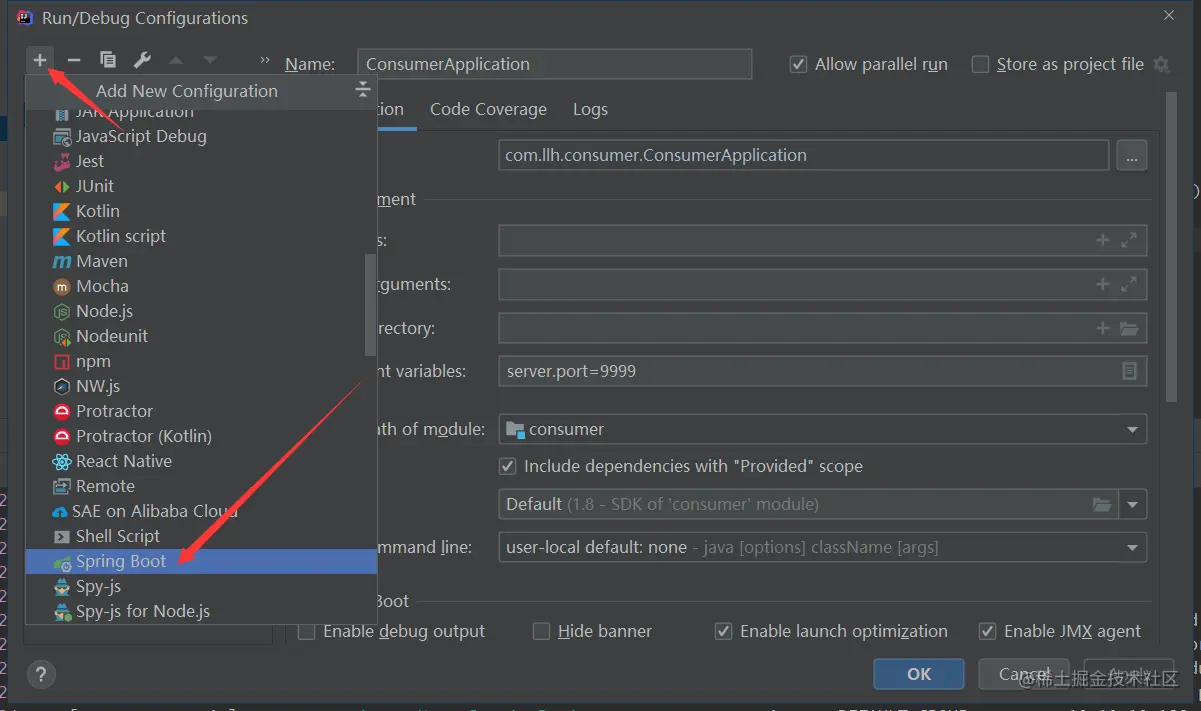This screenshot has height=711, width=1201.
Task: Open the environment variables edit list icon
Action: (x=1129, y=371)
